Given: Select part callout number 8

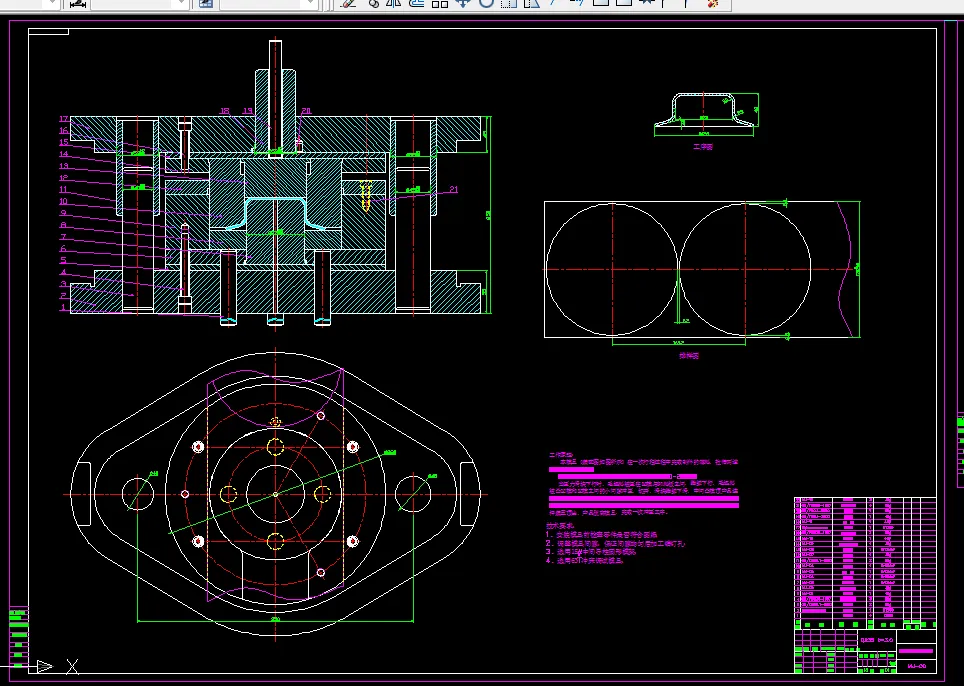Looking at the screenshot, I should pyautogui.click(x=63, y=226).
